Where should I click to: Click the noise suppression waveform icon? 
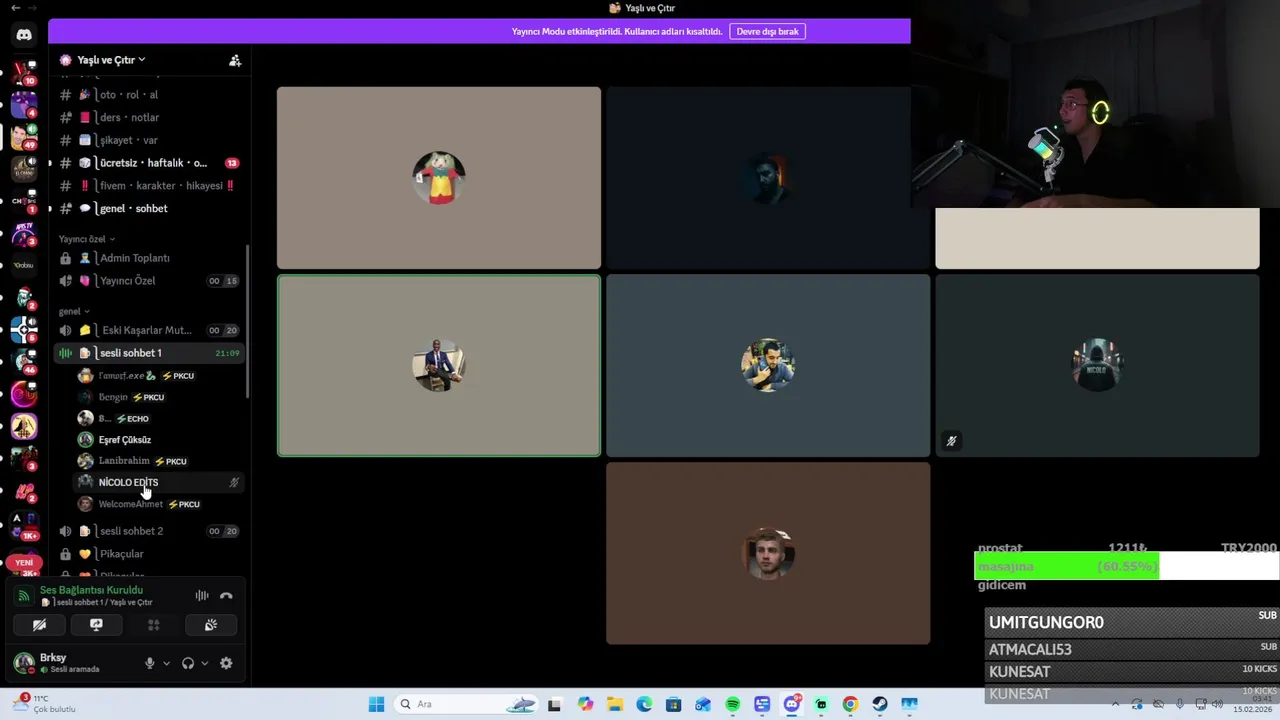(202, 596)
